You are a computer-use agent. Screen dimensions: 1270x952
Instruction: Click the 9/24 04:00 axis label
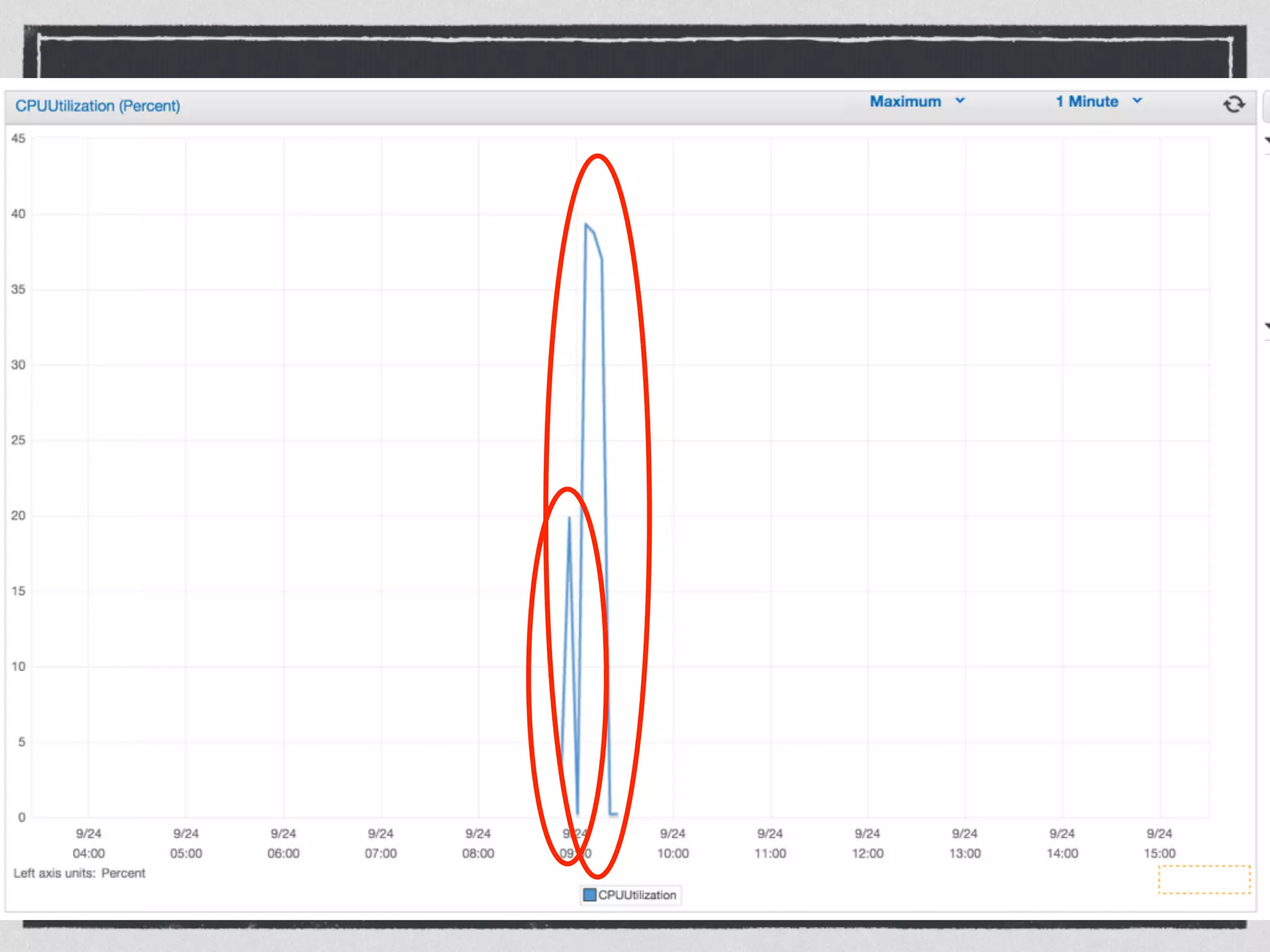click(89, 844)
